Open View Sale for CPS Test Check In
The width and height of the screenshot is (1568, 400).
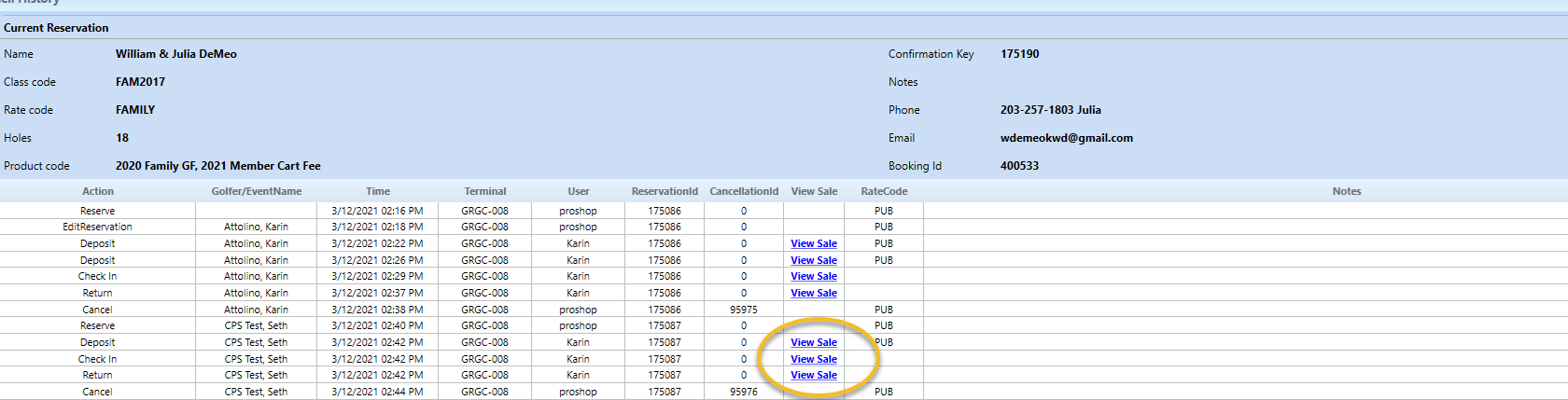coord(813,359)
